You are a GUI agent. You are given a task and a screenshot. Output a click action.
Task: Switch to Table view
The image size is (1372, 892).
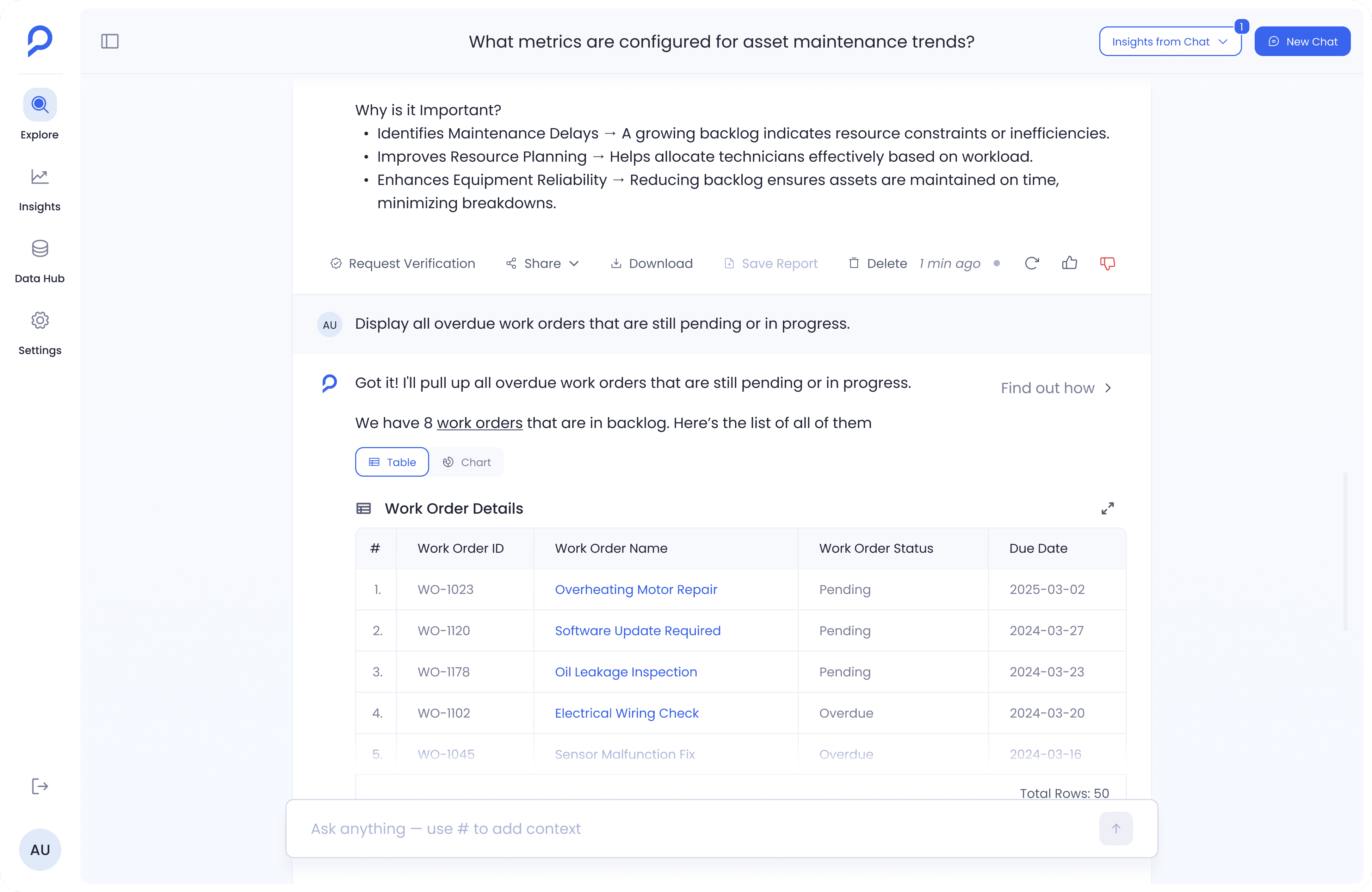click(392, 462)
